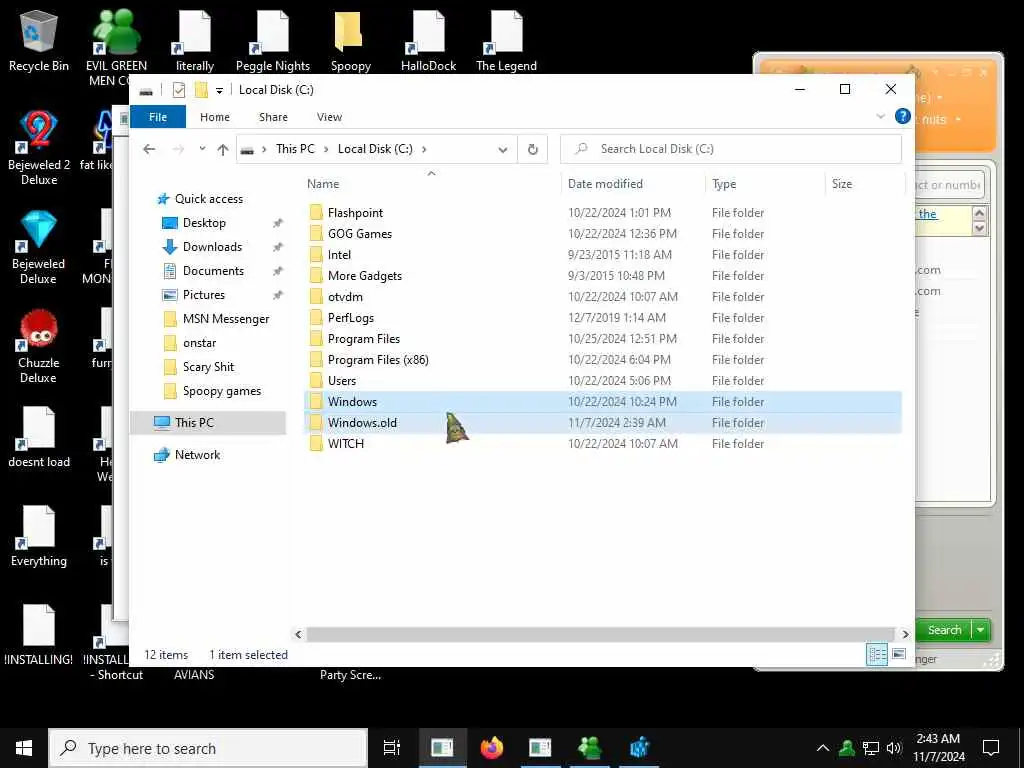1024x768 pixels.
Task: Go back with the Back arrow
Action: pyautogui.click(x=149, y=149)
